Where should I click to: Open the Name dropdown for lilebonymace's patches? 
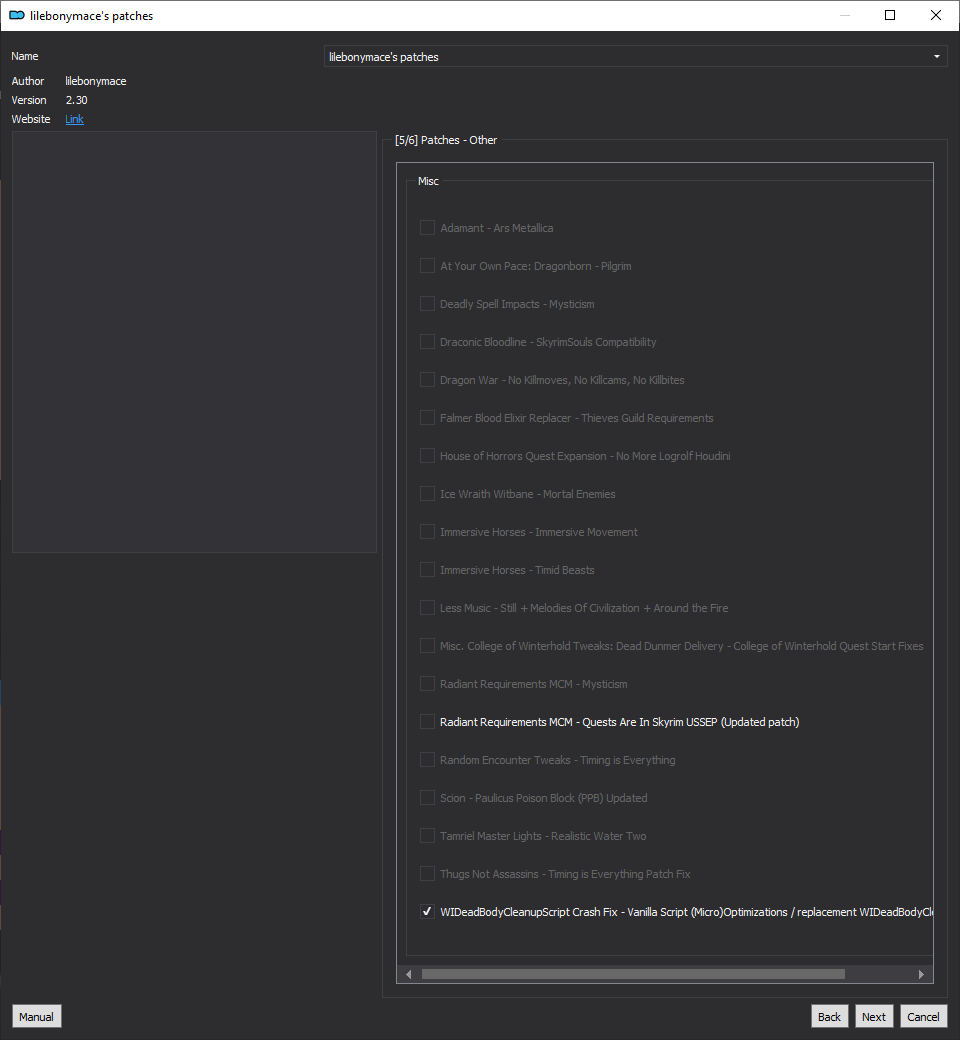pyautogui.click(x=636, y=57)
